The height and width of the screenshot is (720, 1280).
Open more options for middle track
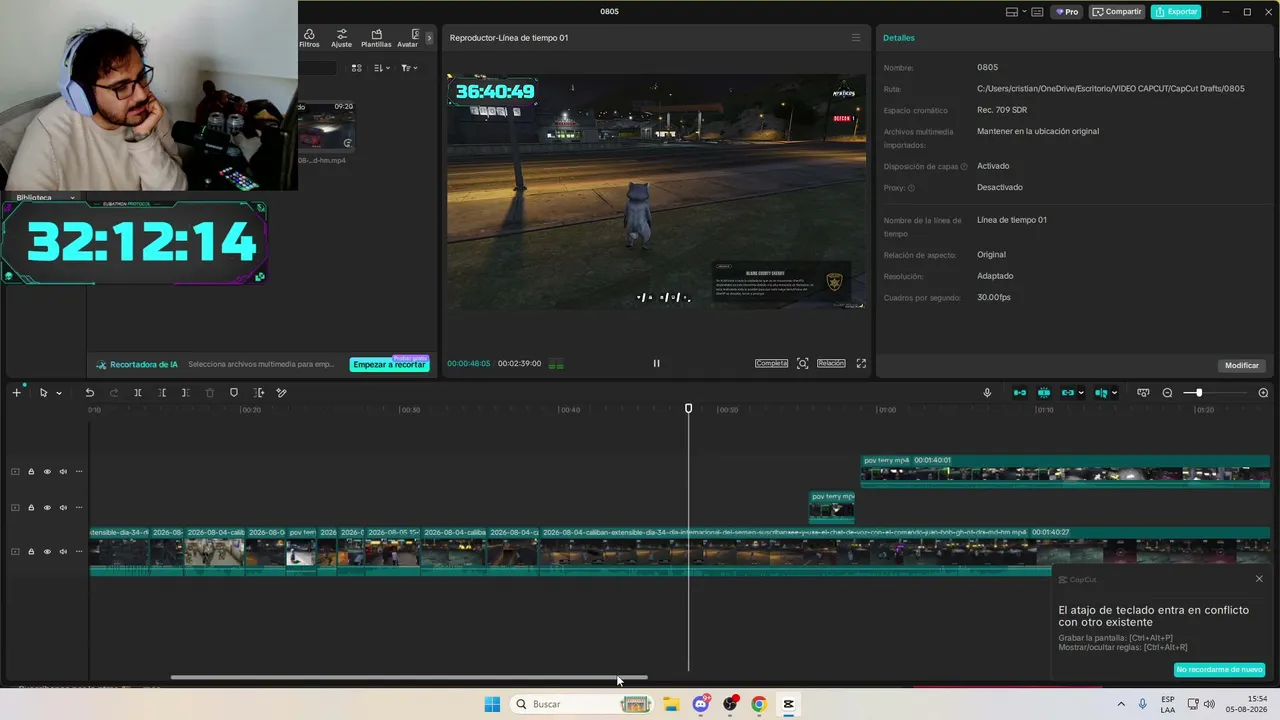point(79,508)
